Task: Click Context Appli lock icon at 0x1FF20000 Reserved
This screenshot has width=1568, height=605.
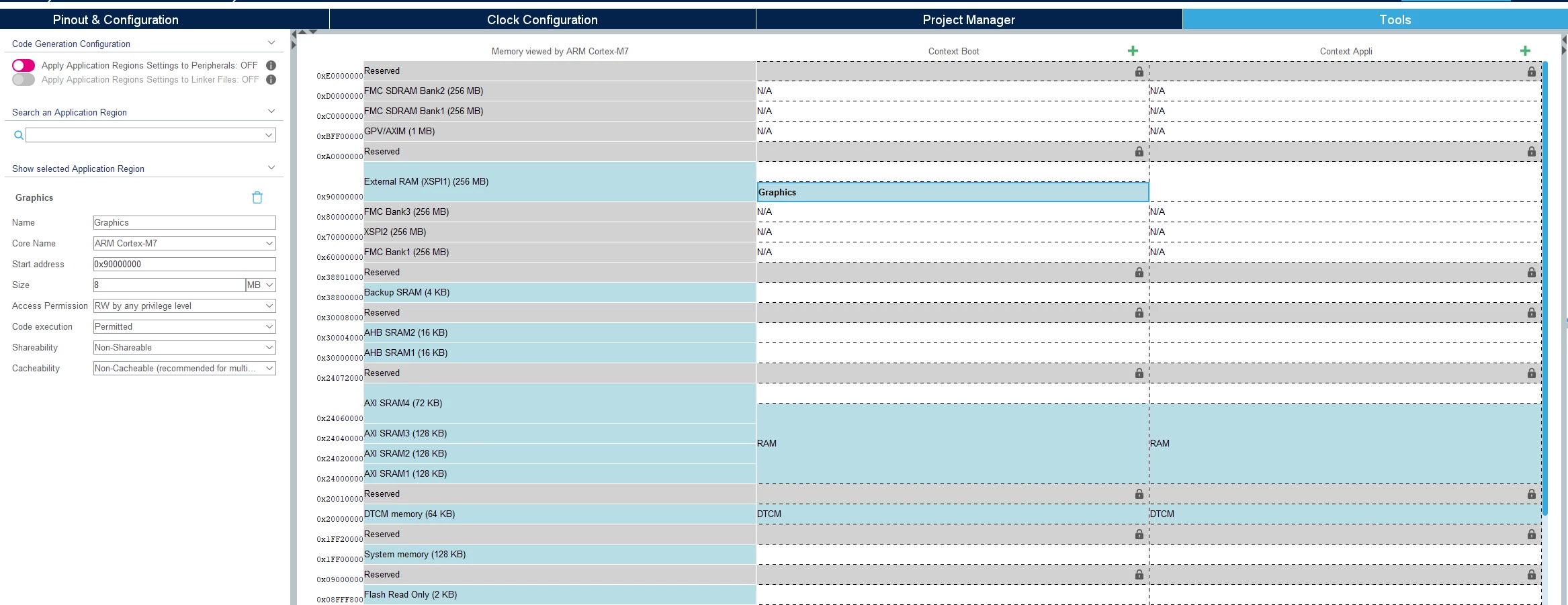Action: (x=1532, y=534)
